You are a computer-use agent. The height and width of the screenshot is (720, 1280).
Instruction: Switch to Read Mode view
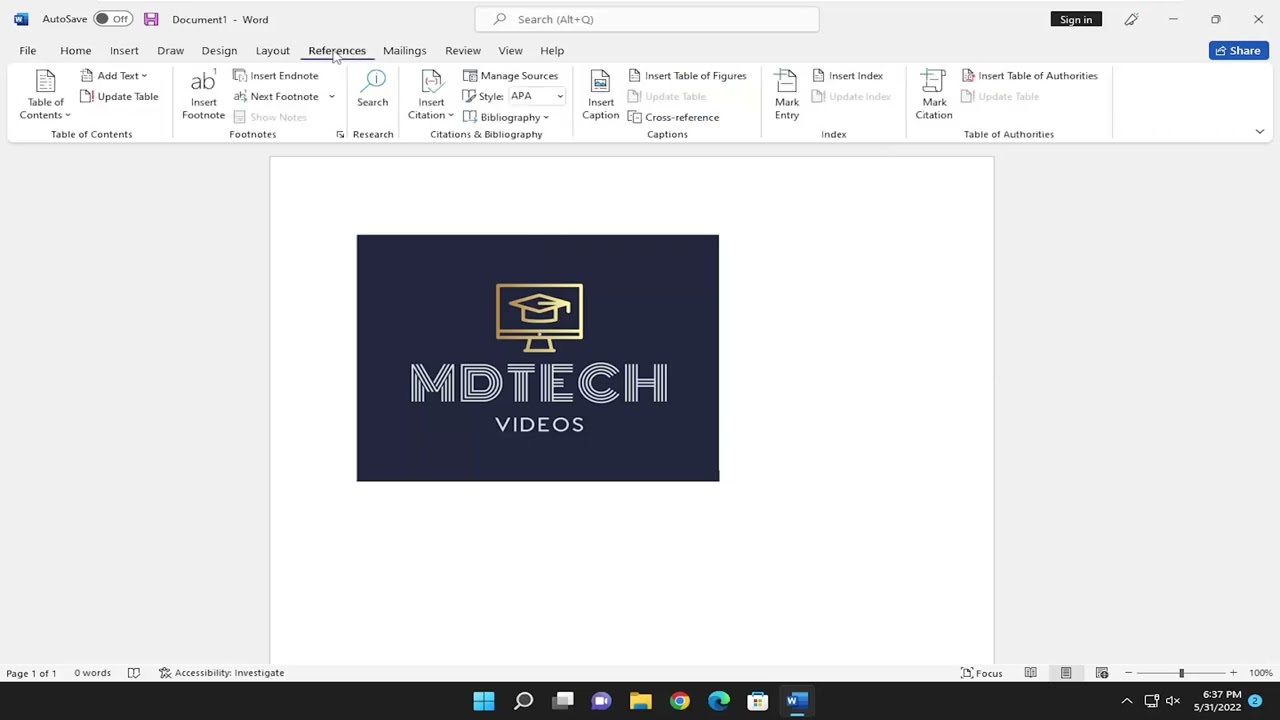pos(1030,673)
